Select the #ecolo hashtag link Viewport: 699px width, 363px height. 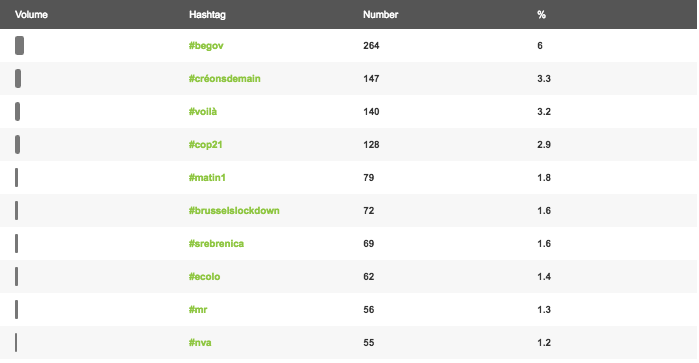coord(205,277)
